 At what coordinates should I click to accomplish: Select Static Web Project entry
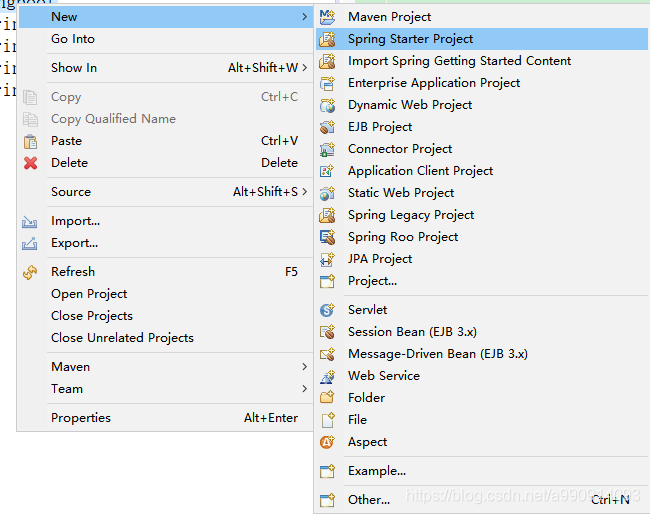tap(482, 193)
